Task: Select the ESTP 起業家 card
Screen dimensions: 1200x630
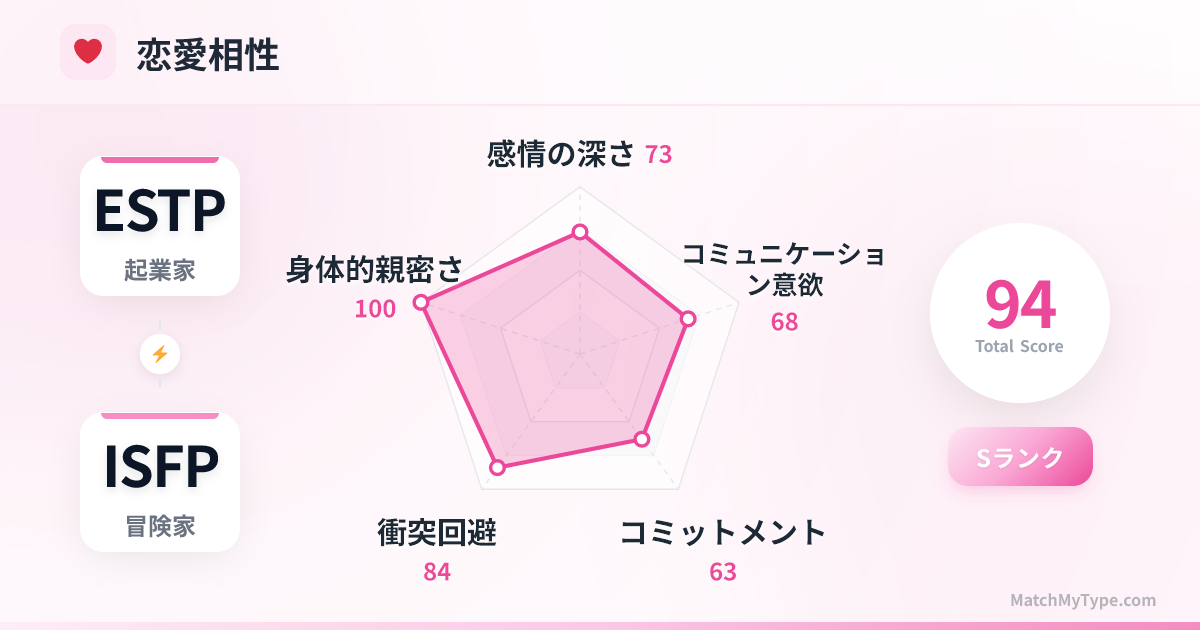Action: (x=160, y=226)
